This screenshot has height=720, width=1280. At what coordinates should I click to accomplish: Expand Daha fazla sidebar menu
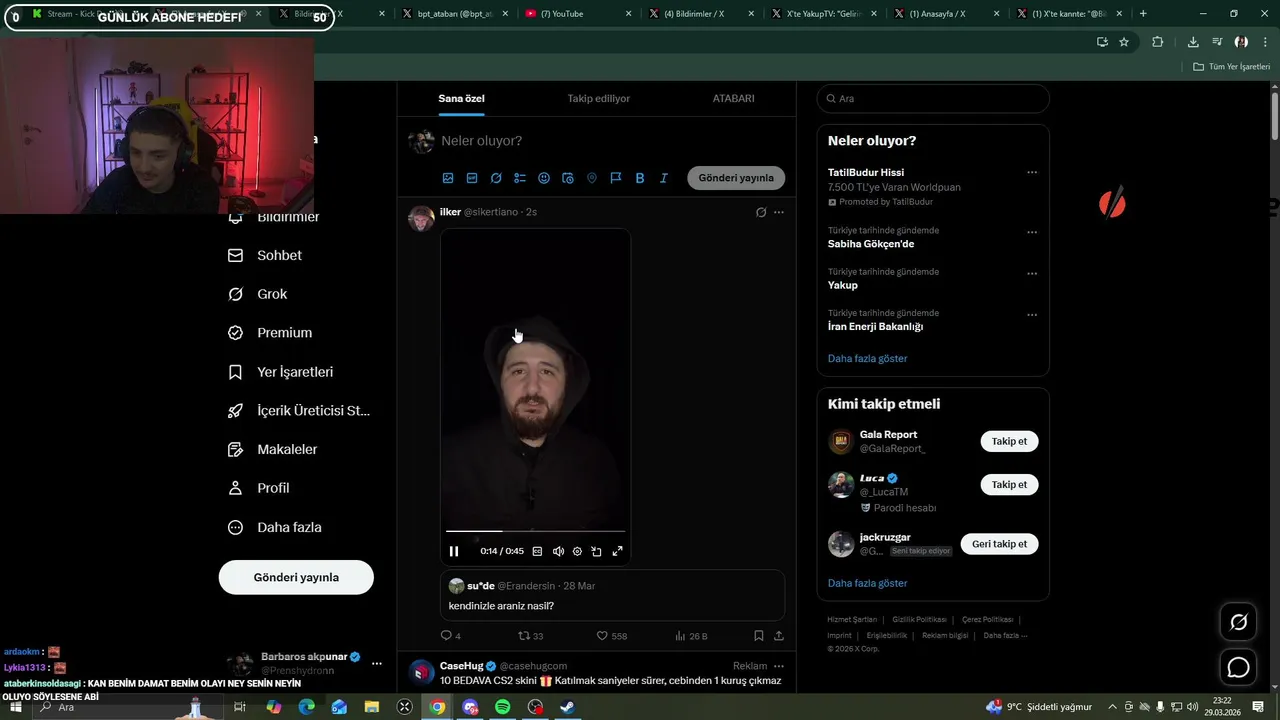276,527
